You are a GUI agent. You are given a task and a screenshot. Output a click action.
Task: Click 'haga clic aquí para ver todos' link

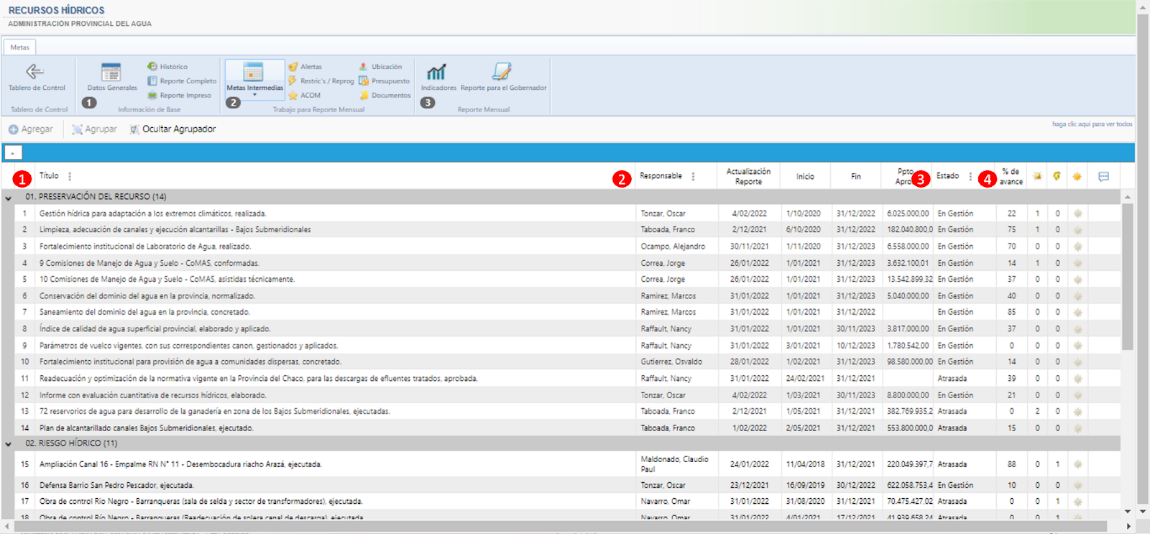[1094, 125]
